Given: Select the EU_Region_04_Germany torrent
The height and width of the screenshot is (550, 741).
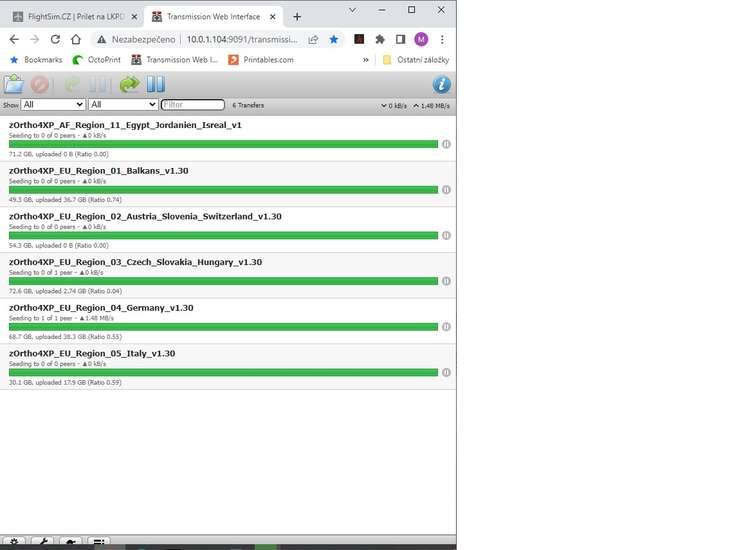Looking at the screenshot, I should (228, 321).
